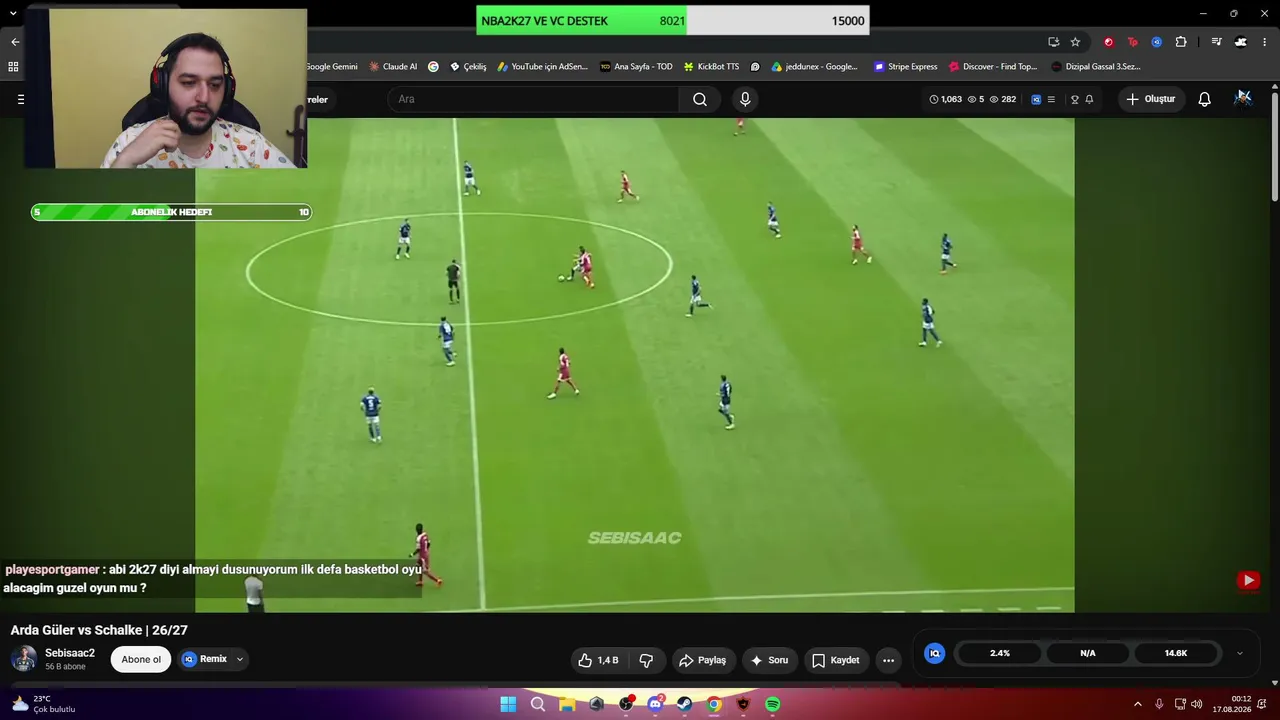Viewport: 1280px width, 720px height.
Task: Start voice search with the microphone icon
Action: tap(744, 99)
